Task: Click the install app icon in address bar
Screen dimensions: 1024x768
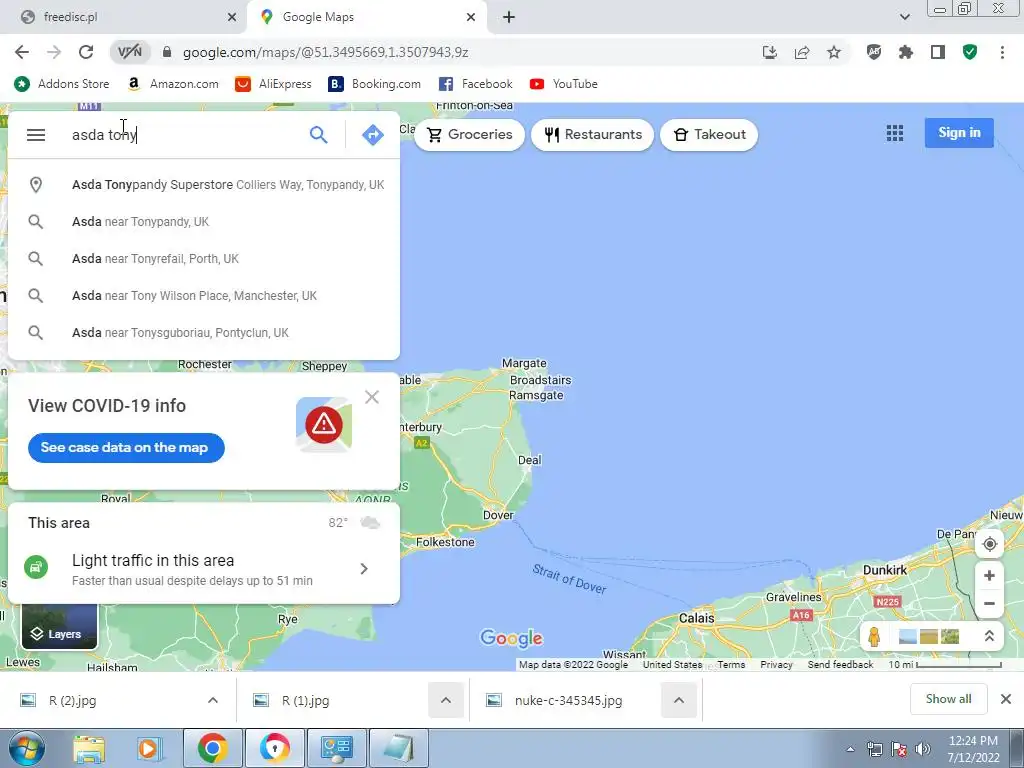Action: coord(770,52)
